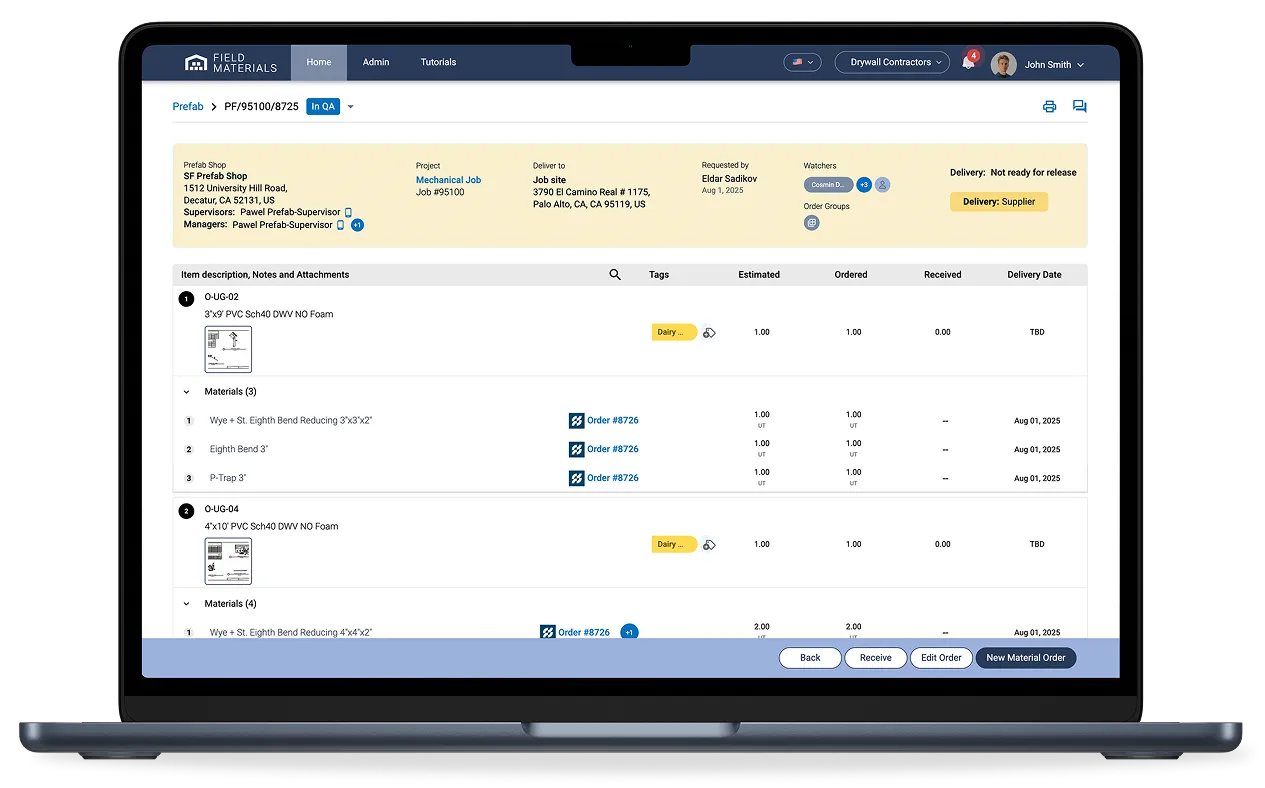1265x788 pixels.
Task: Click the O-UG-02 item title
Action: [222, 297]
